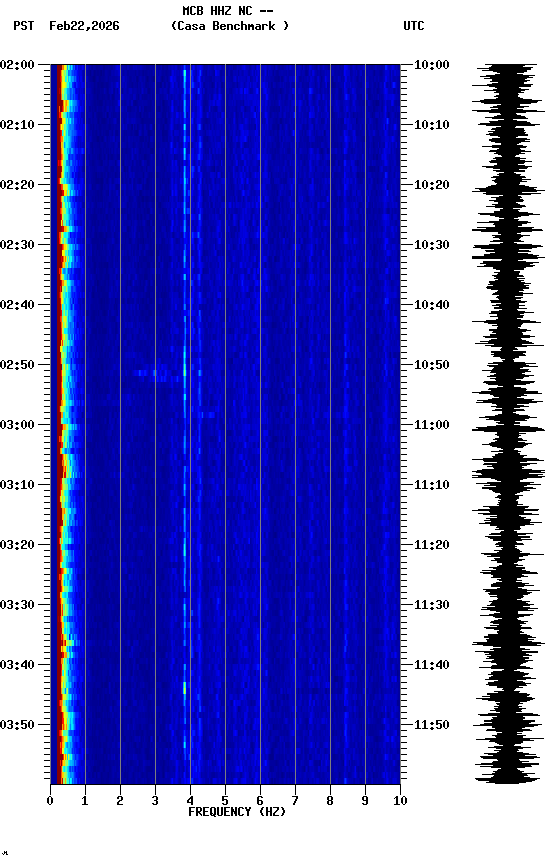Click the '2' frequency axis tick label
Screen dimensions: 552x864
[120, 801]
